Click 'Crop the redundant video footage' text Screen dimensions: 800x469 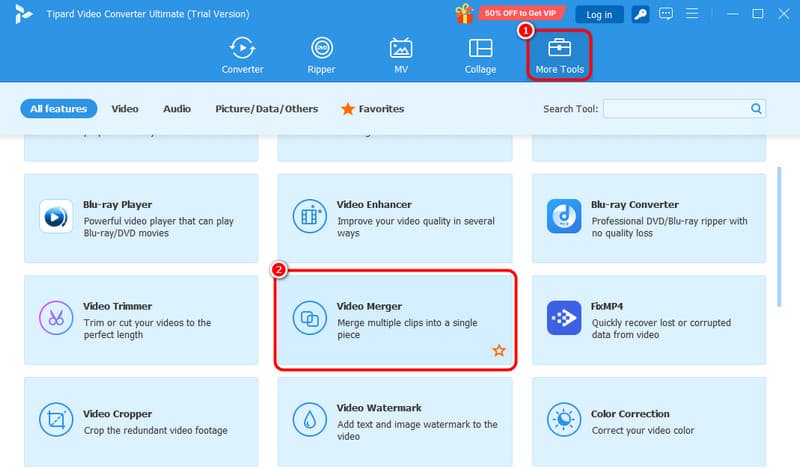pos(156,431)
